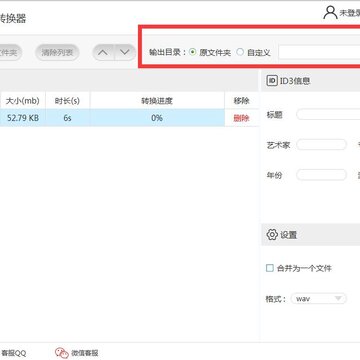Delete the file via red 删除 link
The width and height of the screenshot is (360, 360).
click(x=241, y=118)
